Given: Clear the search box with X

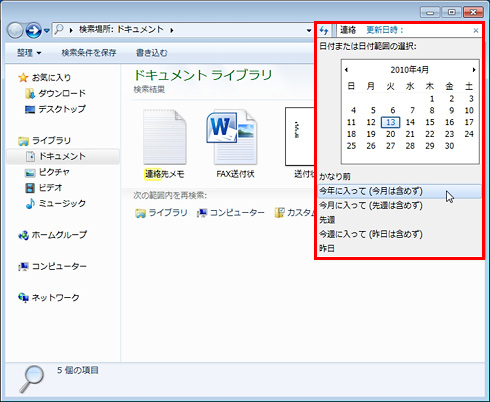Looking at the screenshot, I should (x=476, y=31).
